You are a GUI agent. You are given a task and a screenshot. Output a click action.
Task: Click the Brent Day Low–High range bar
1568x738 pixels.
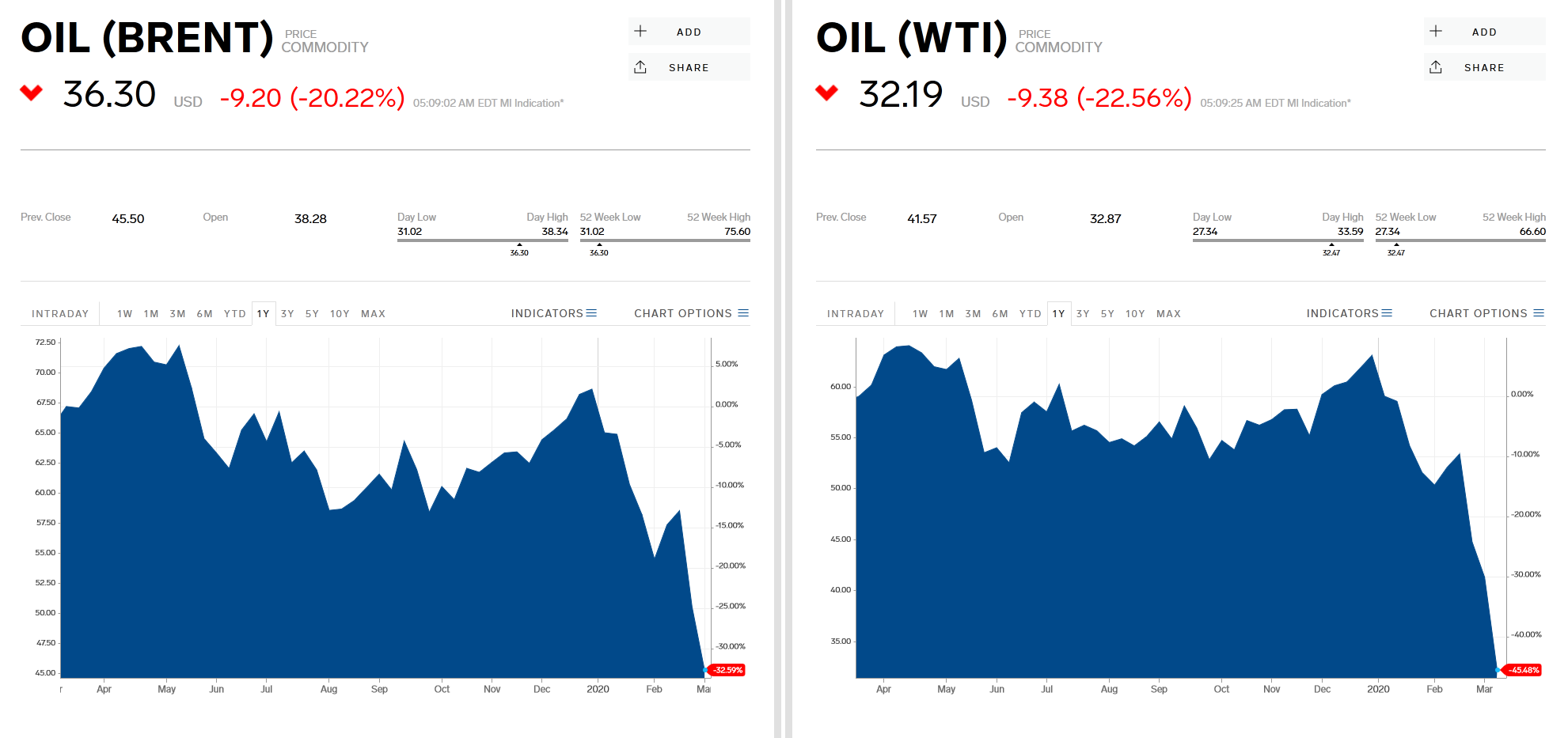click(482, 240)
